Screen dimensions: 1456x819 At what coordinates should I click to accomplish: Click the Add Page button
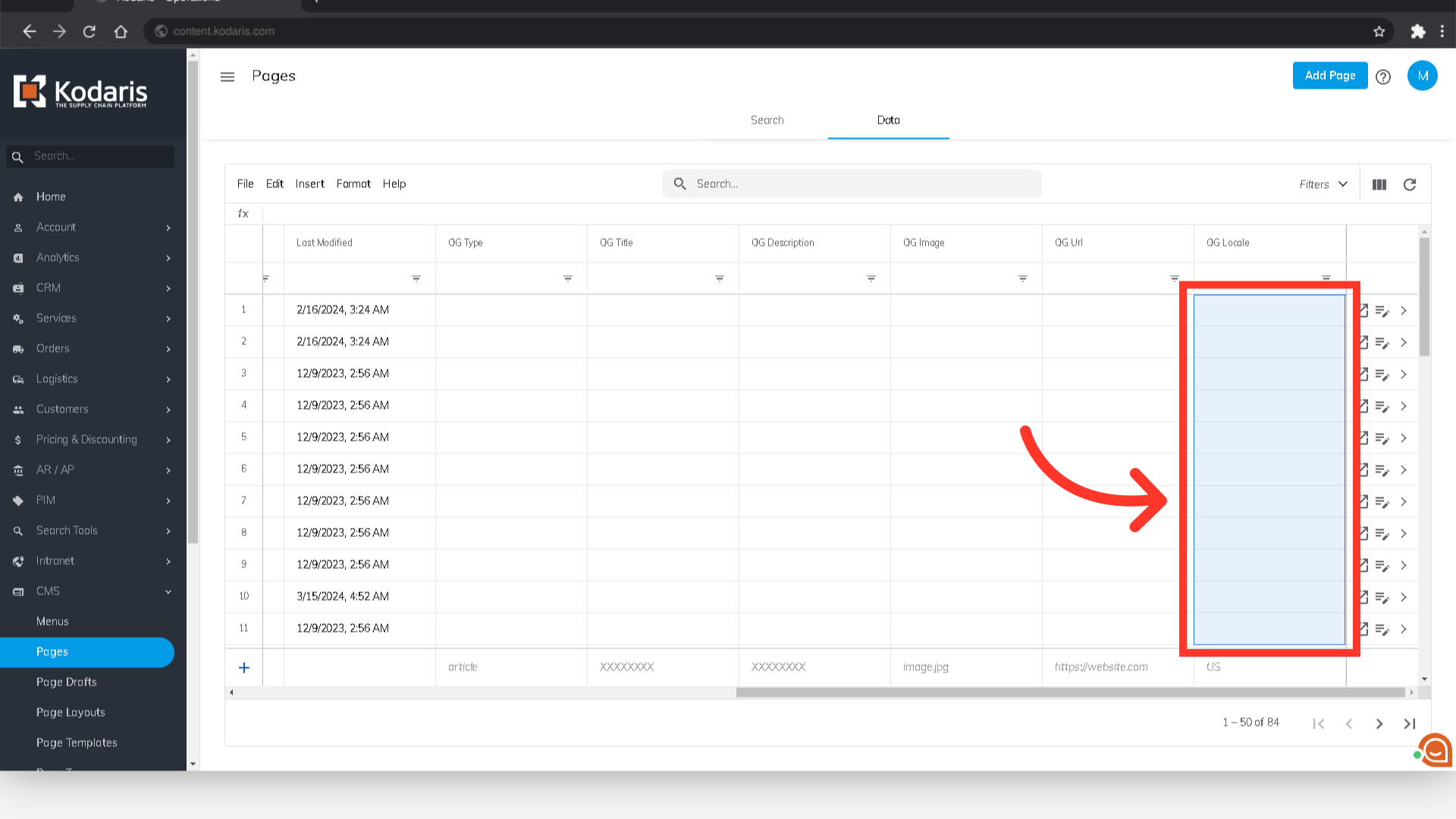[x=1329, y=75]
